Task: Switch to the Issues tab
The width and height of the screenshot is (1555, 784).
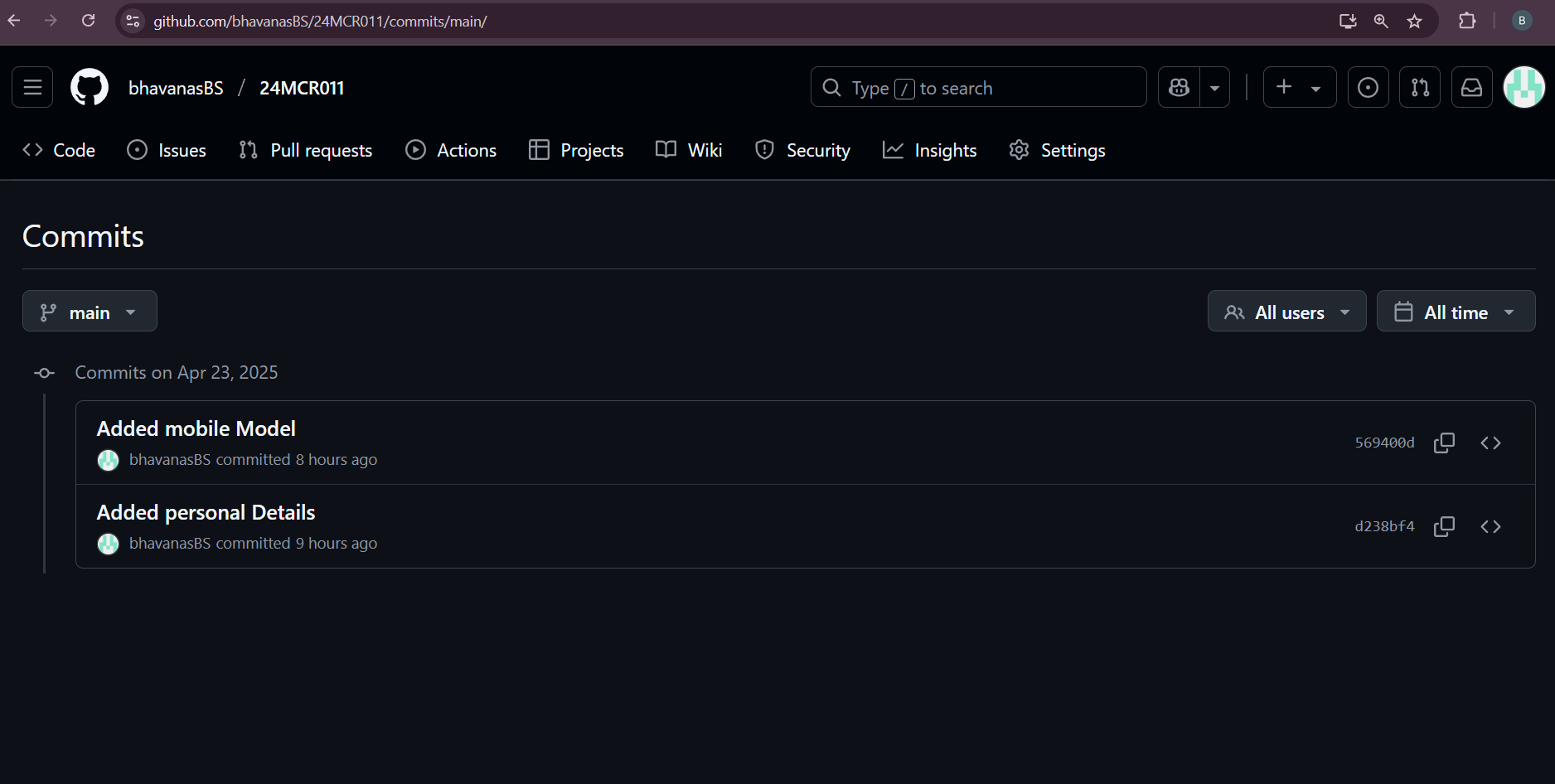Action: click(167, 150)
